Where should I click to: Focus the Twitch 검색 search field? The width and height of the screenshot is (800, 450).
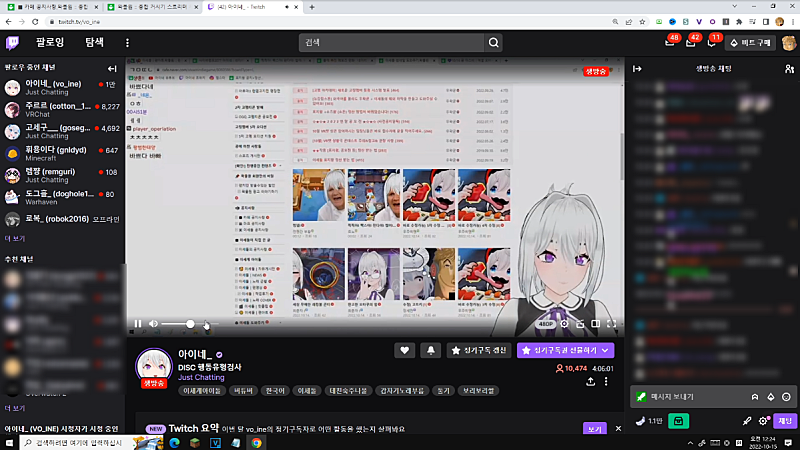391,43
